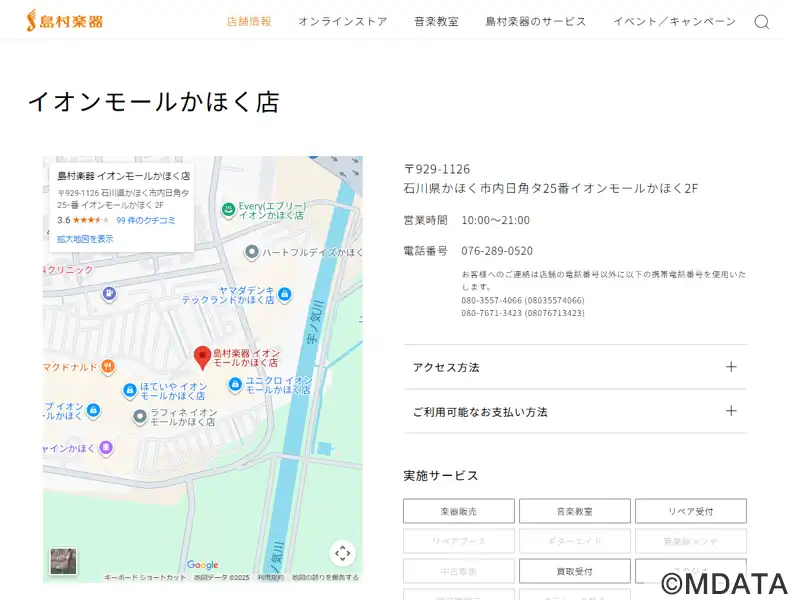Click the Every (エブリー) store map marker
The height and width of the screenshot is (600, 800).
[228, 209]
